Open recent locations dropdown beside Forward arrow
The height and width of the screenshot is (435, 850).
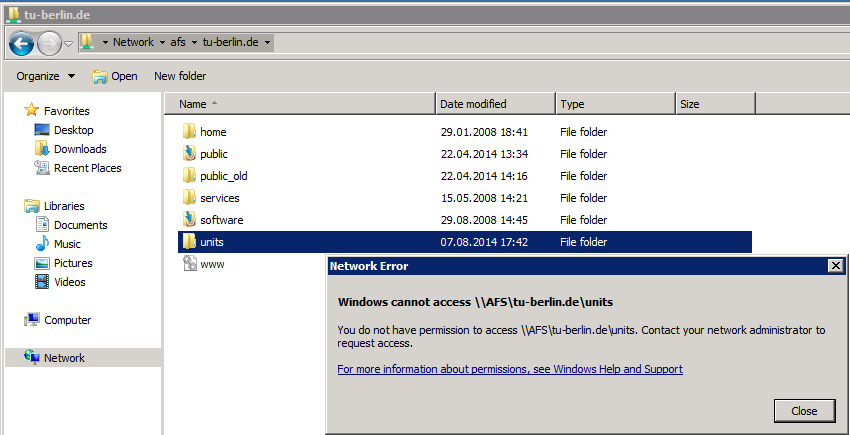tap(69, 43)
